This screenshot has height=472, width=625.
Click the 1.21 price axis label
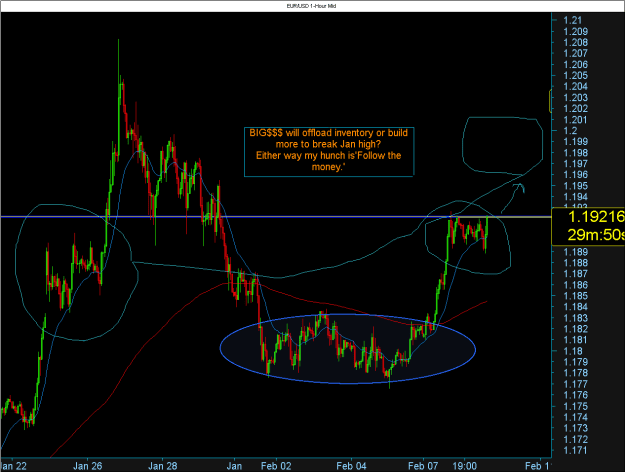click(572, 20)
